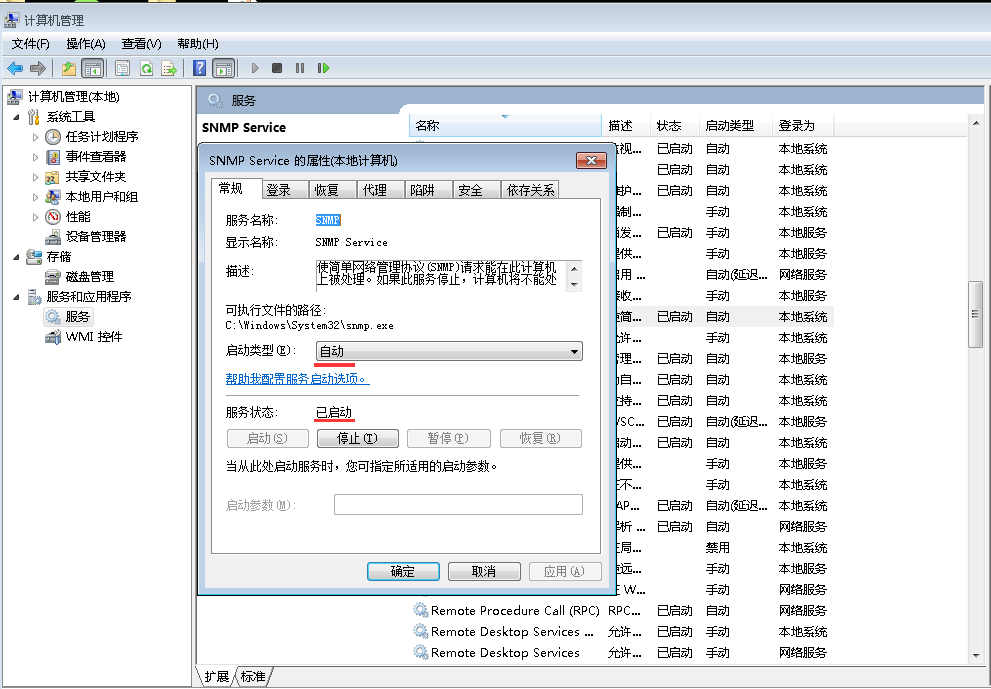Screen dimensions: 991x689
Task: Toggle the show/hide console tree toolbar icon
Action: [x=93, y=68]
